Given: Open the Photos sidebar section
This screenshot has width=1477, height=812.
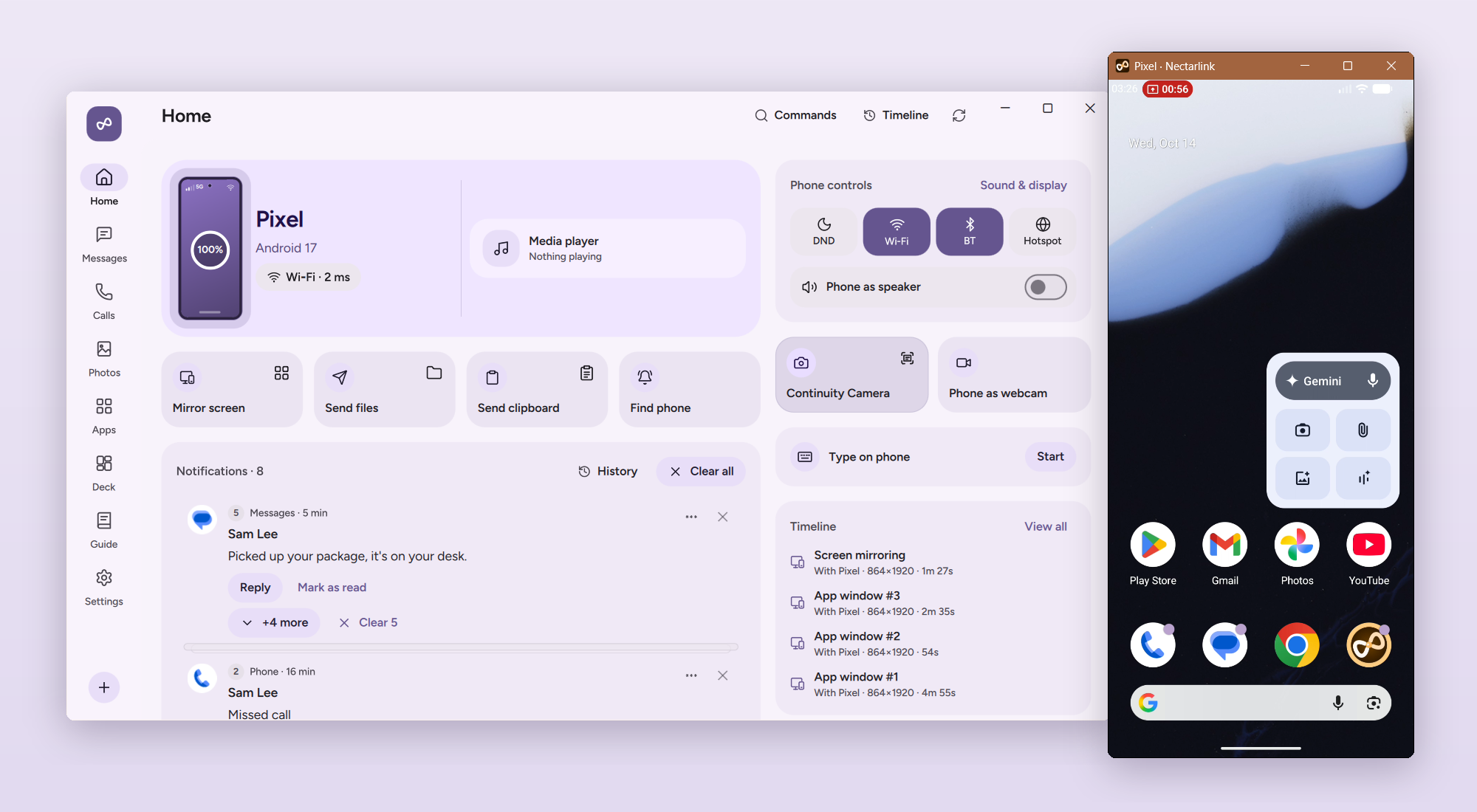Looking at the screenshot, I should pos(104,359).
